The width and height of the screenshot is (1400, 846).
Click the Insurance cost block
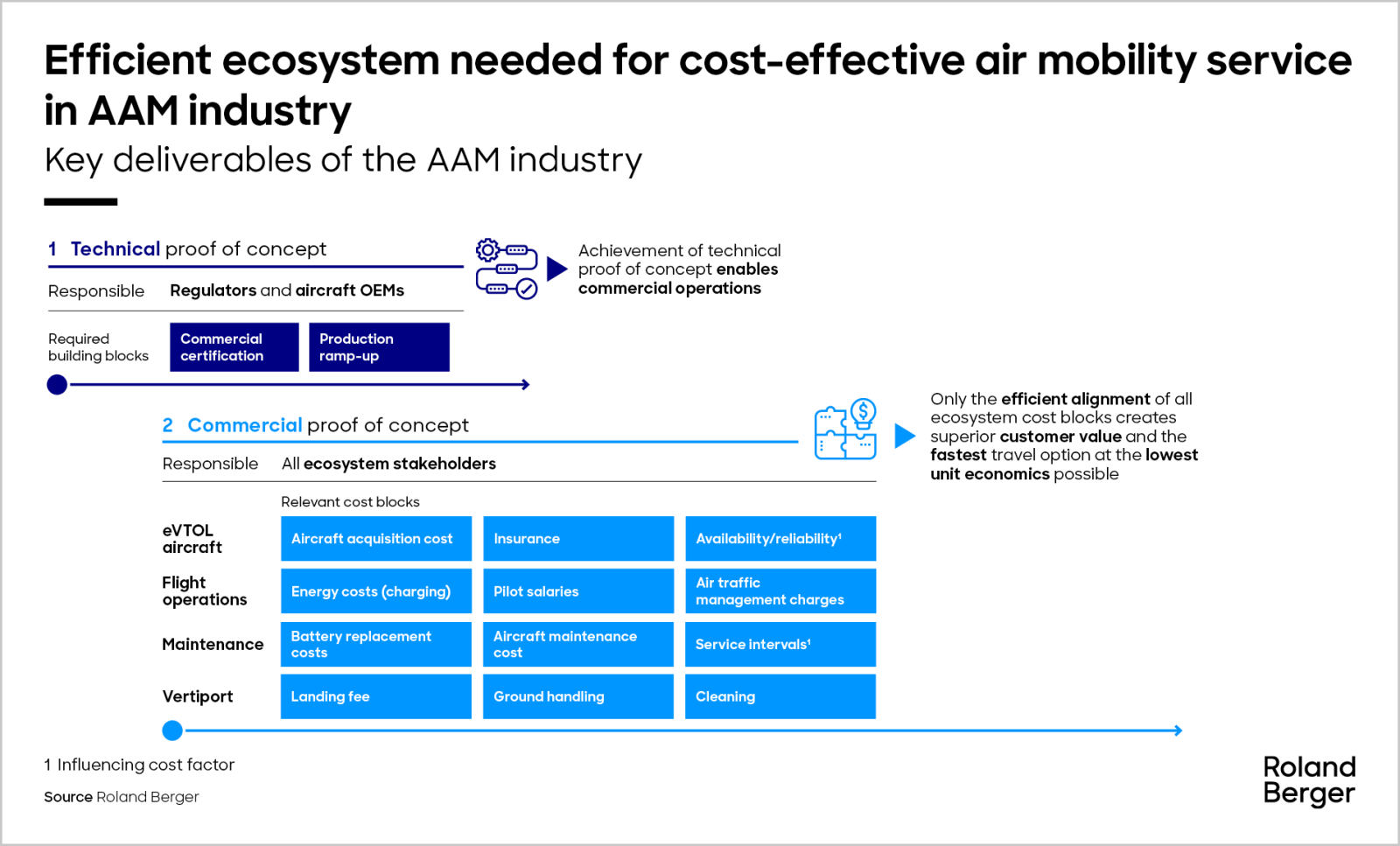point(577,538)
